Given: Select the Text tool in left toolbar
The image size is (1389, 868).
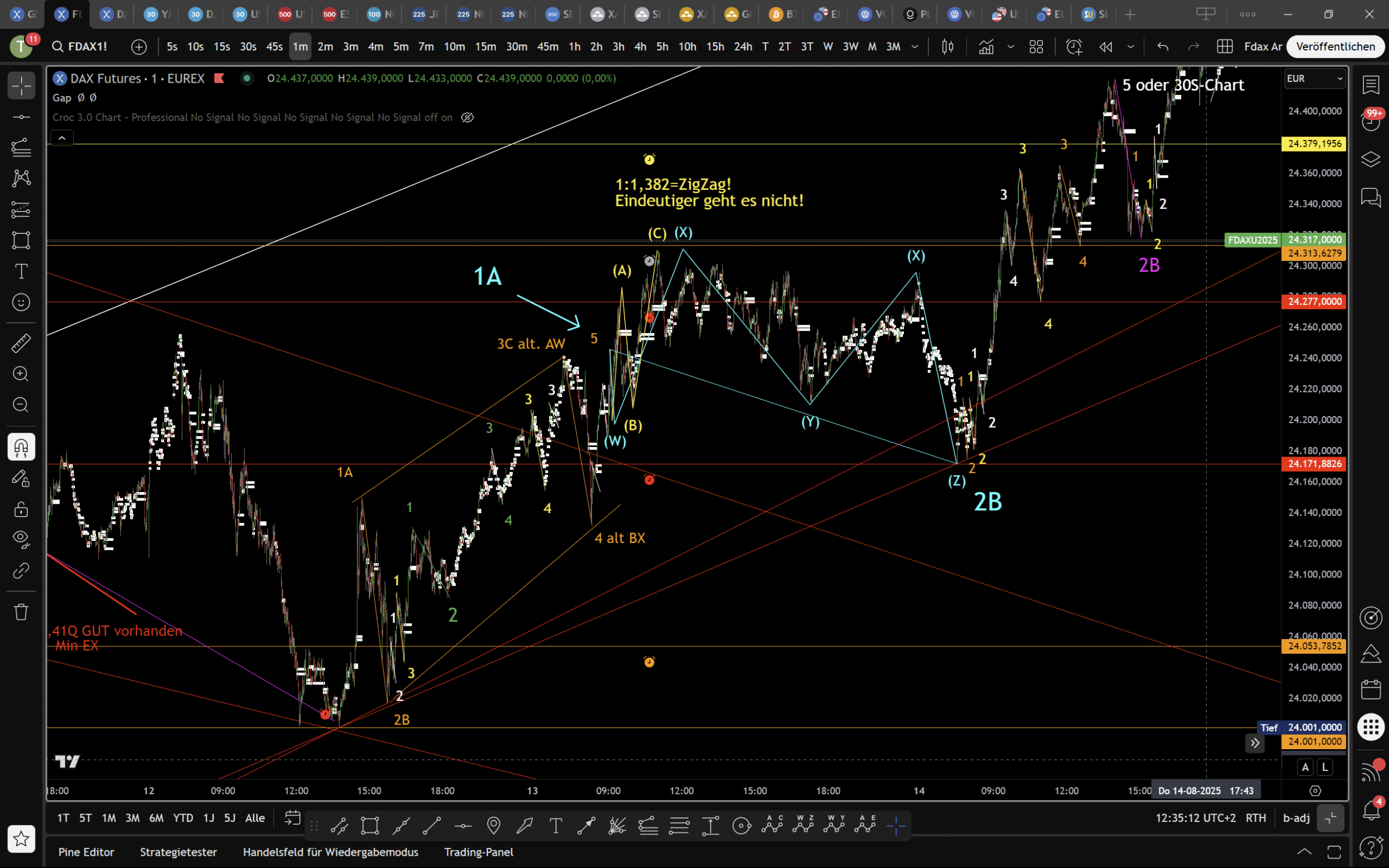Looking at the screenshot, I should (21, 271).
